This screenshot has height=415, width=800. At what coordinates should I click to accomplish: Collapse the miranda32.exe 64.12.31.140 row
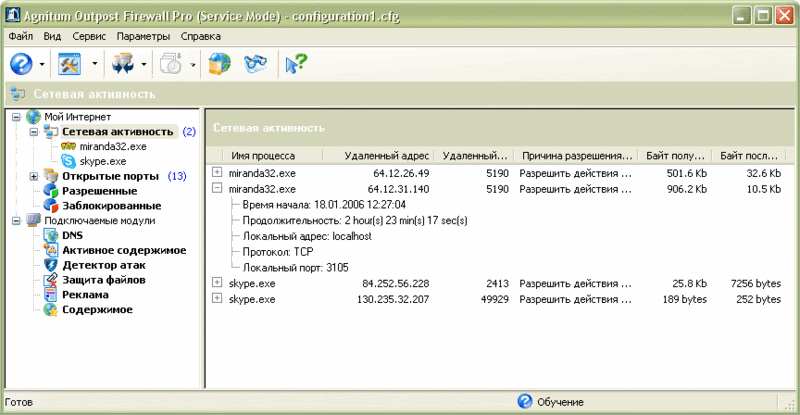217,188
